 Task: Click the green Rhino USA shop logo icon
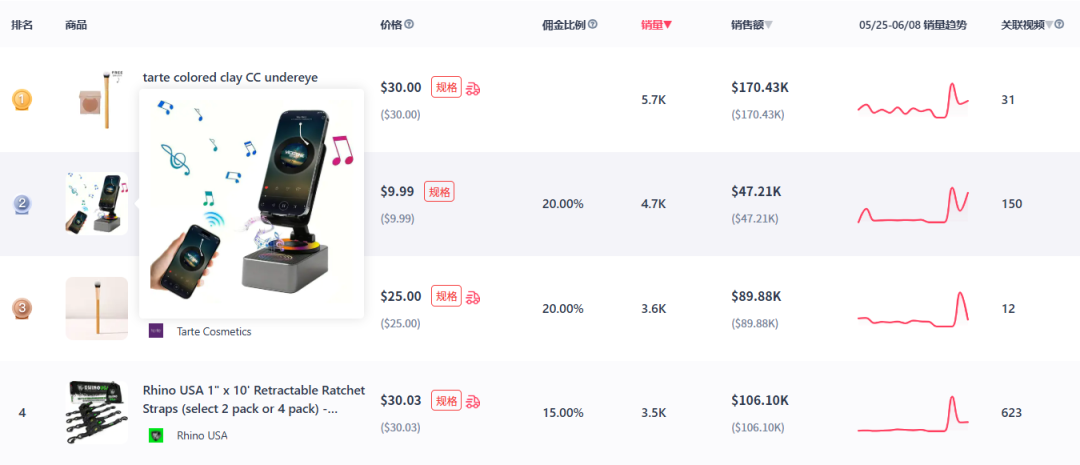[x=156, y=435]
